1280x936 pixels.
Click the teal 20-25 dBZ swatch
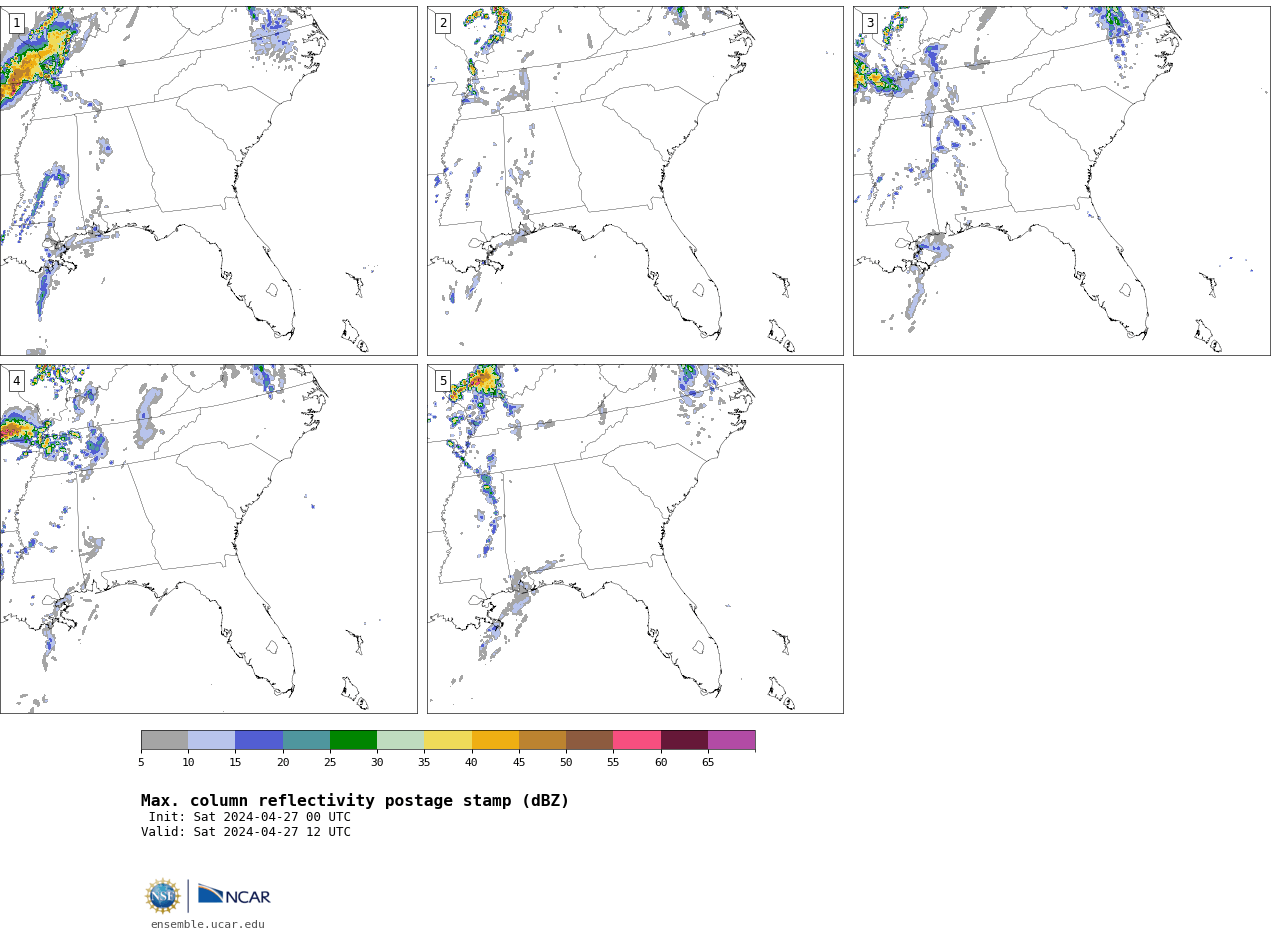(x=306, y=740)
